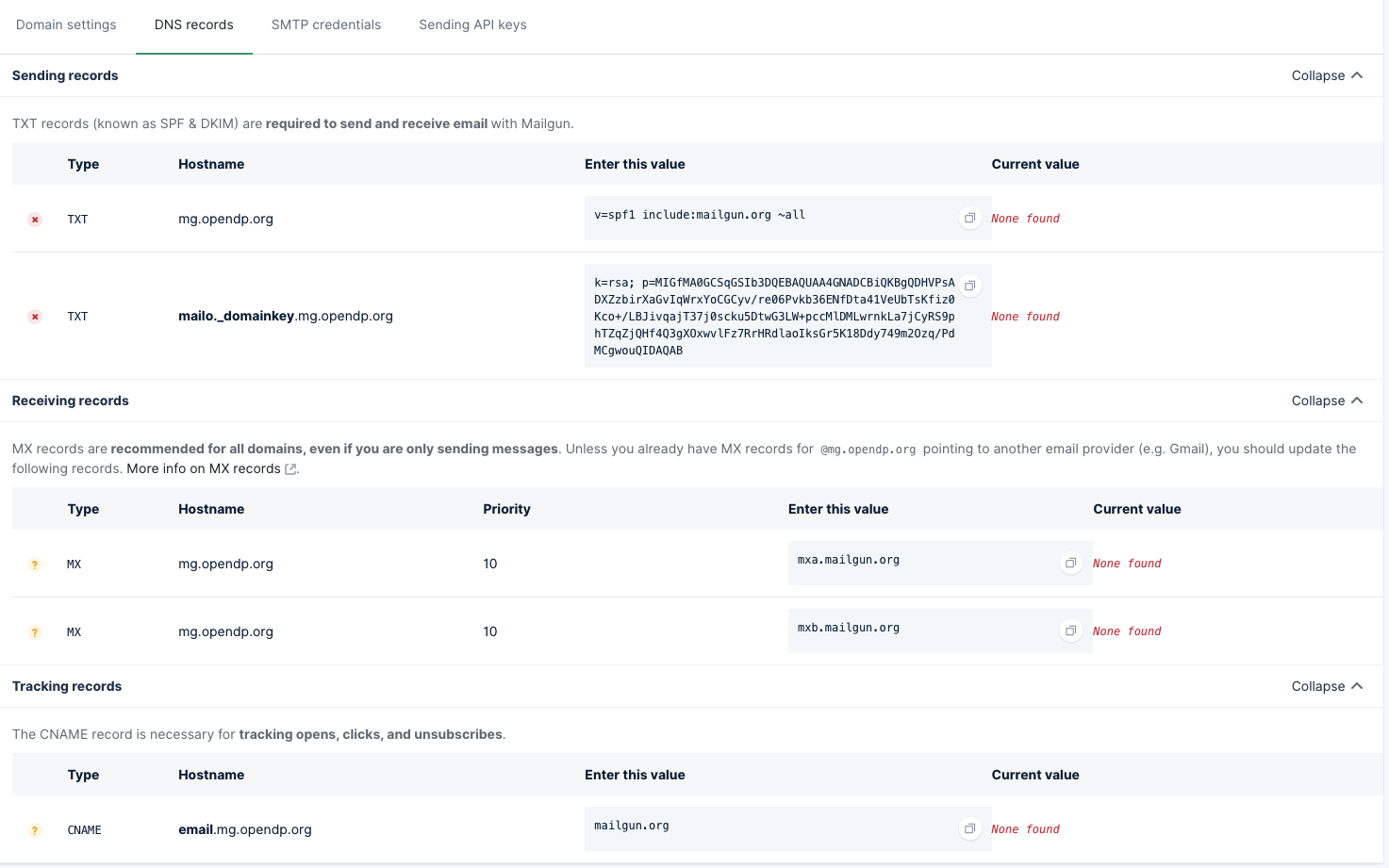
Task: Copy the DKIM key value
Action: [x=969, y=286]
